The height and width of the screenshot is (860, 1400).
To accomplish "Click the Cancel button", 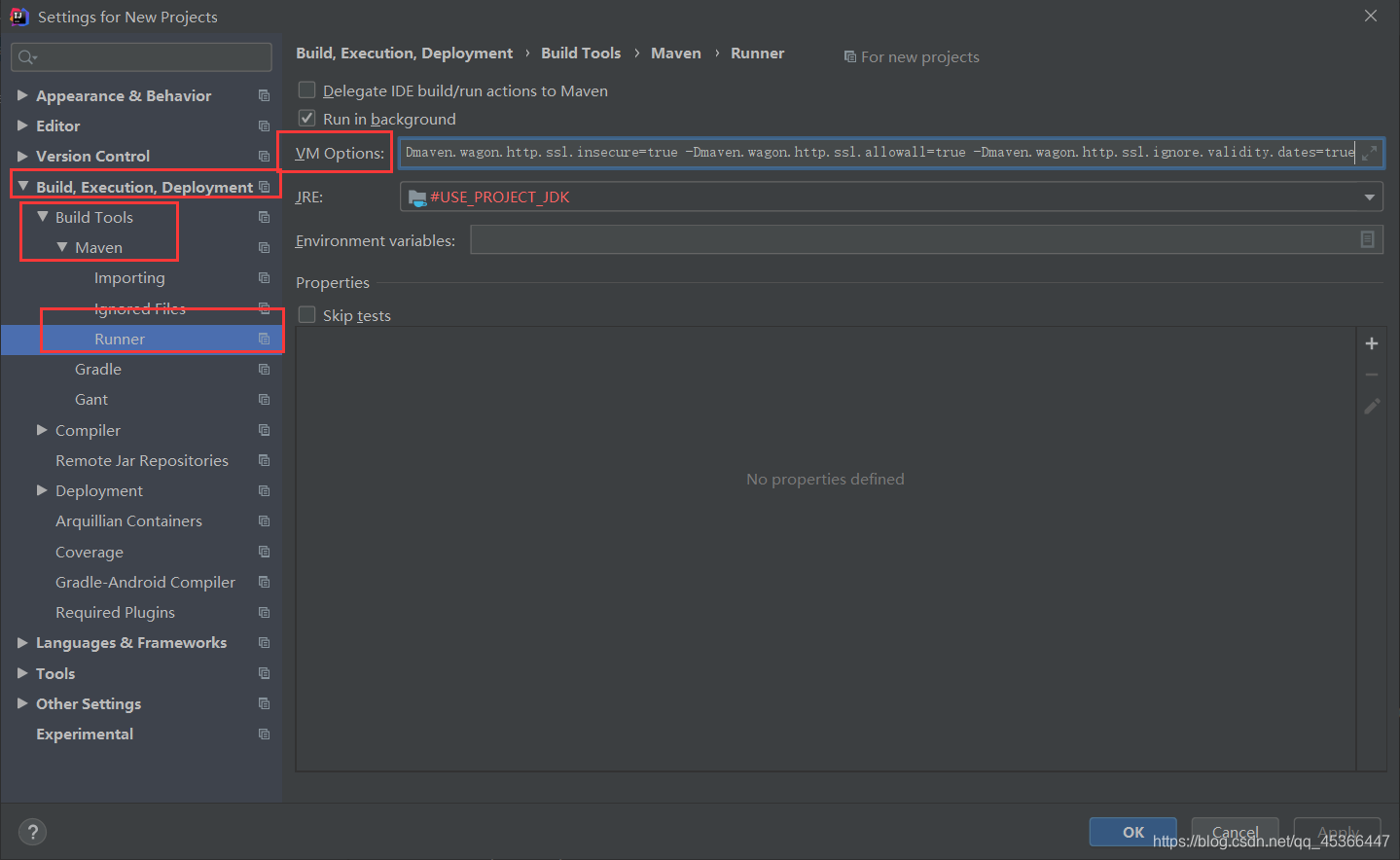I will tap(1235, 832).
